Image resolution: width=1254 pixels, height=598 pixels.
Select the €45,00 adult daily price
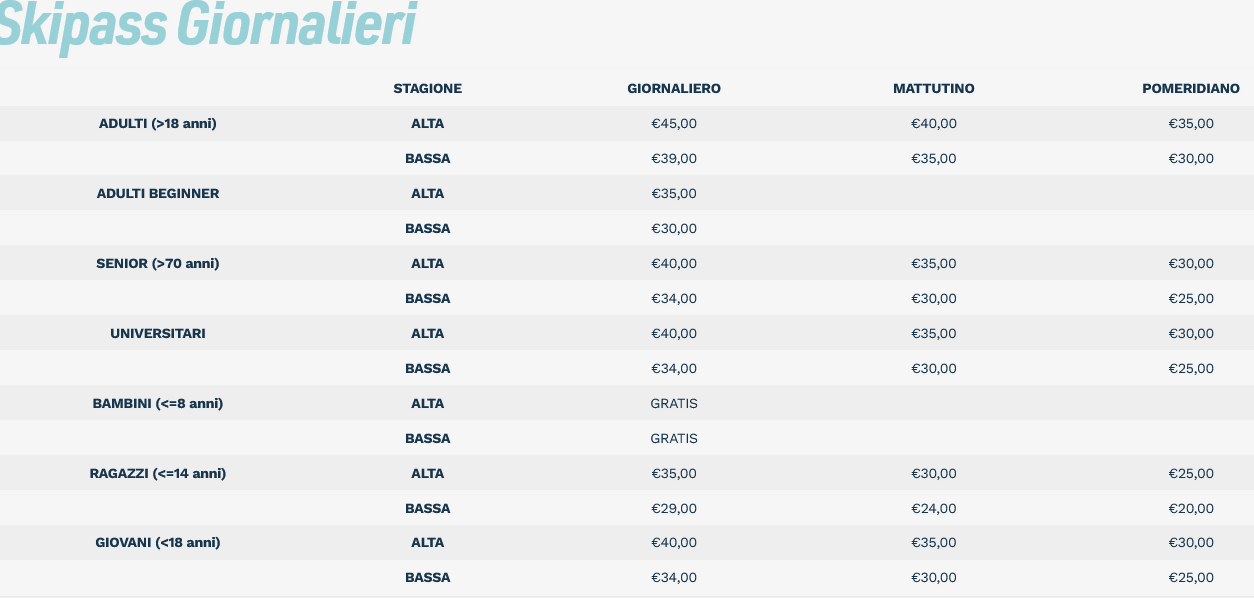pyautogui.click(x=674, y=124)
